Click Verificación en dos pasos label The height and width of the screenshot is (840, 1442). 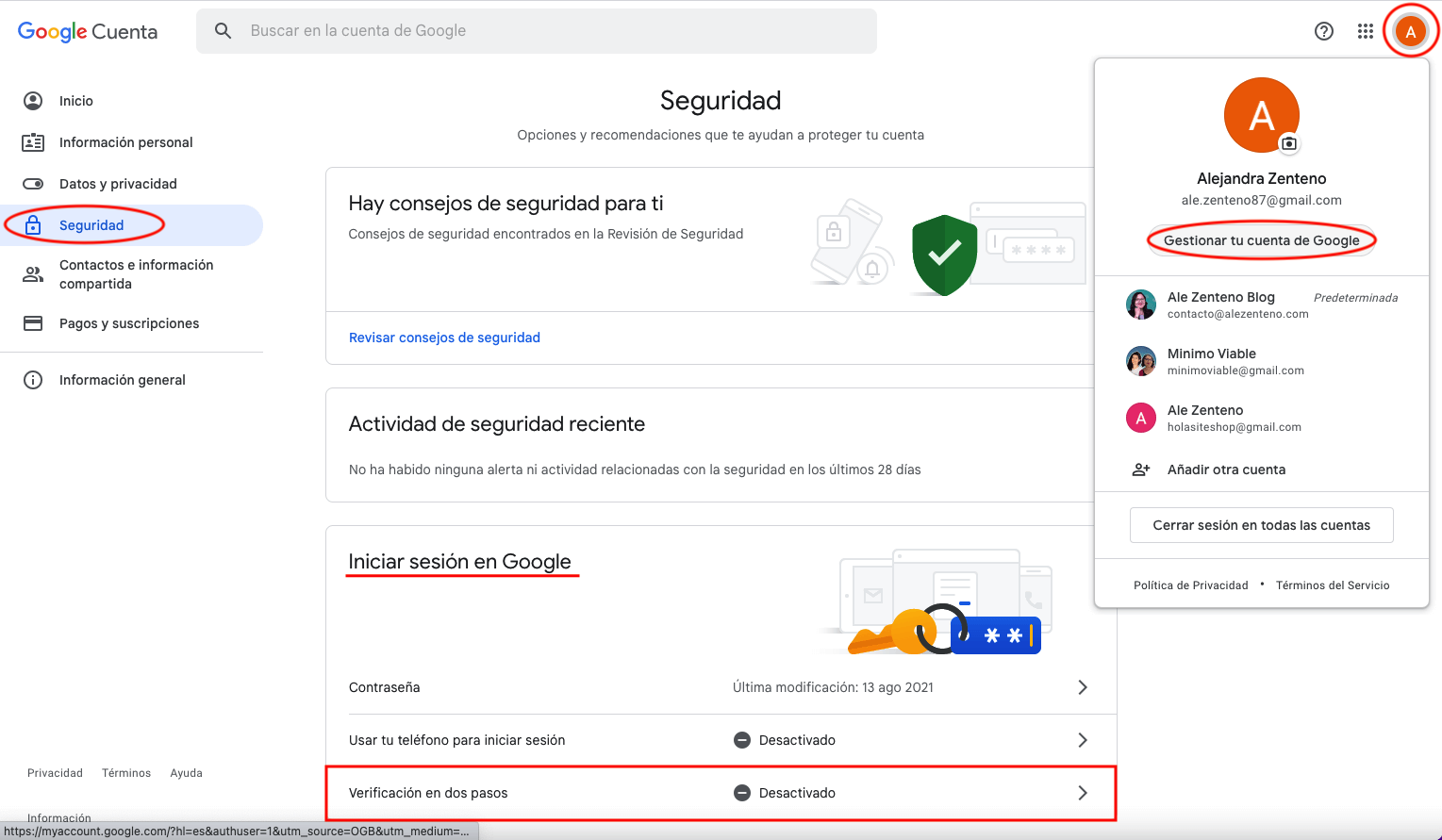pos(428,793)
